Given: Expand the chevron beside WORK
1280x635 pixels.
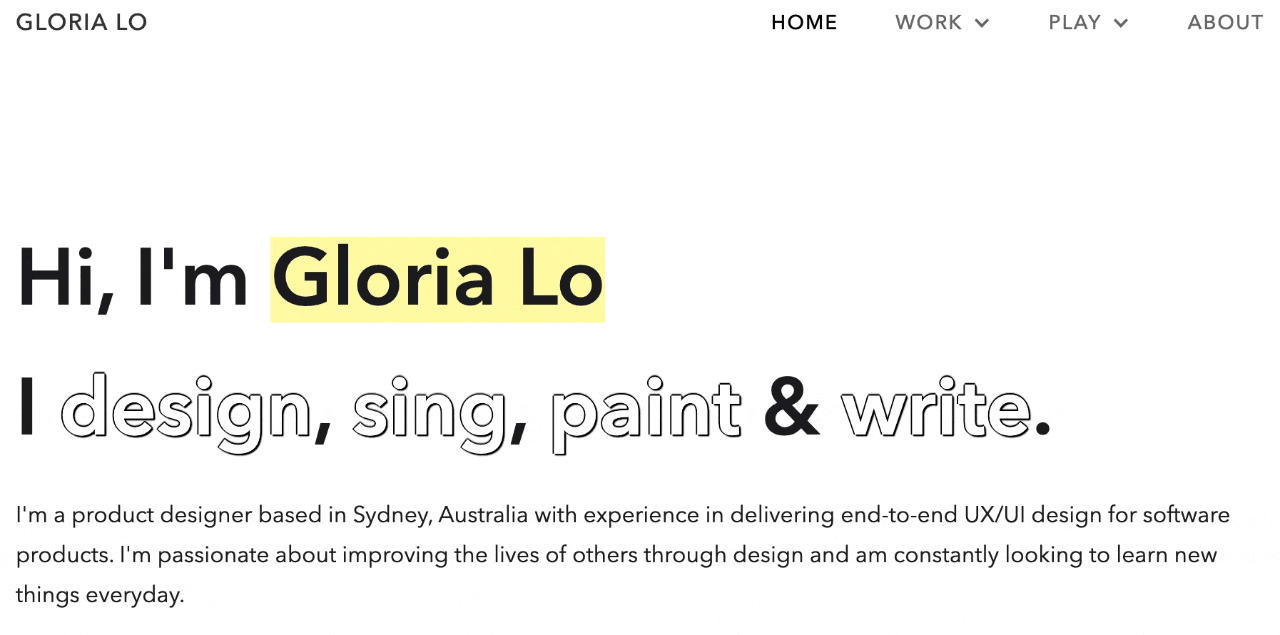Looking at the screenshot, I should click(982, 23).
